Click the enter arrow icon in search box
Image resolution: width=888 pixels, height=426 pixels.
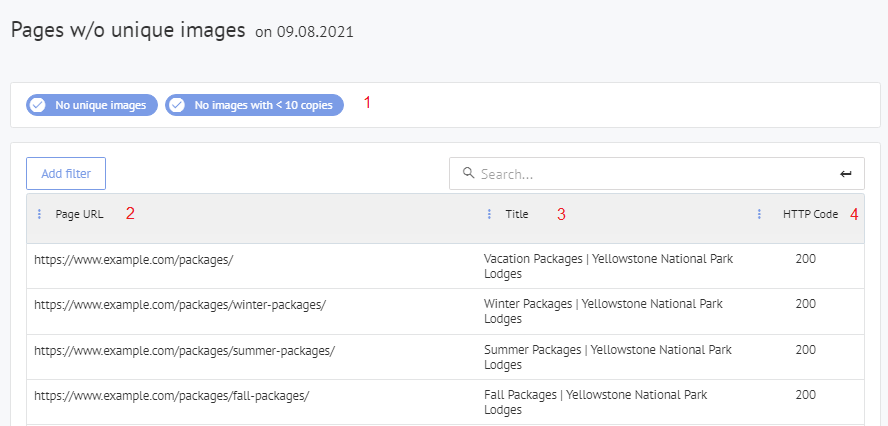(x=846, y=174)
